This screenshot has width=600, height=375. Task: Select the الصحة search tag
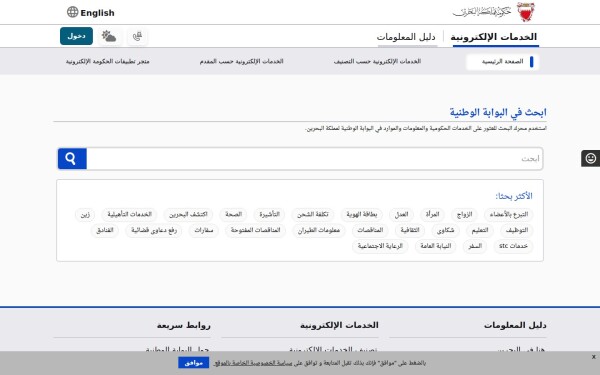coord(233,214)
